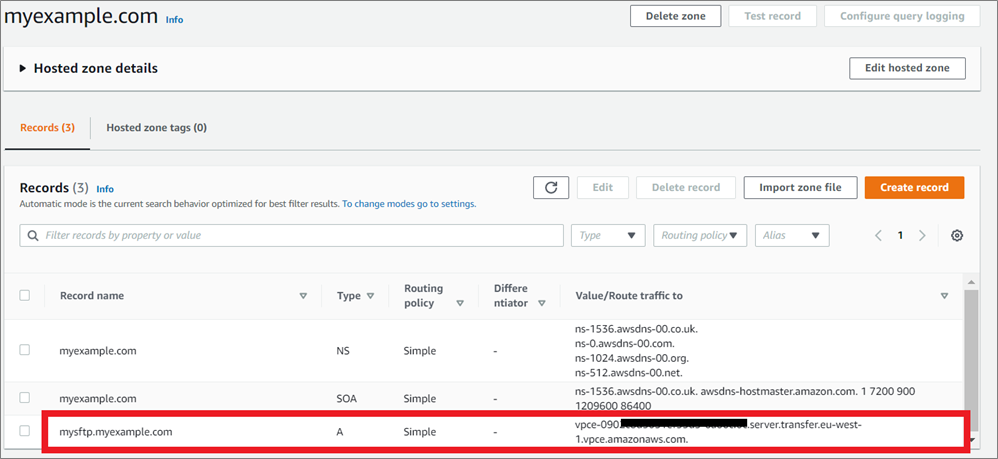Open records table settings gear
This screenshot has height=459, width=998.
pos(956,236)
